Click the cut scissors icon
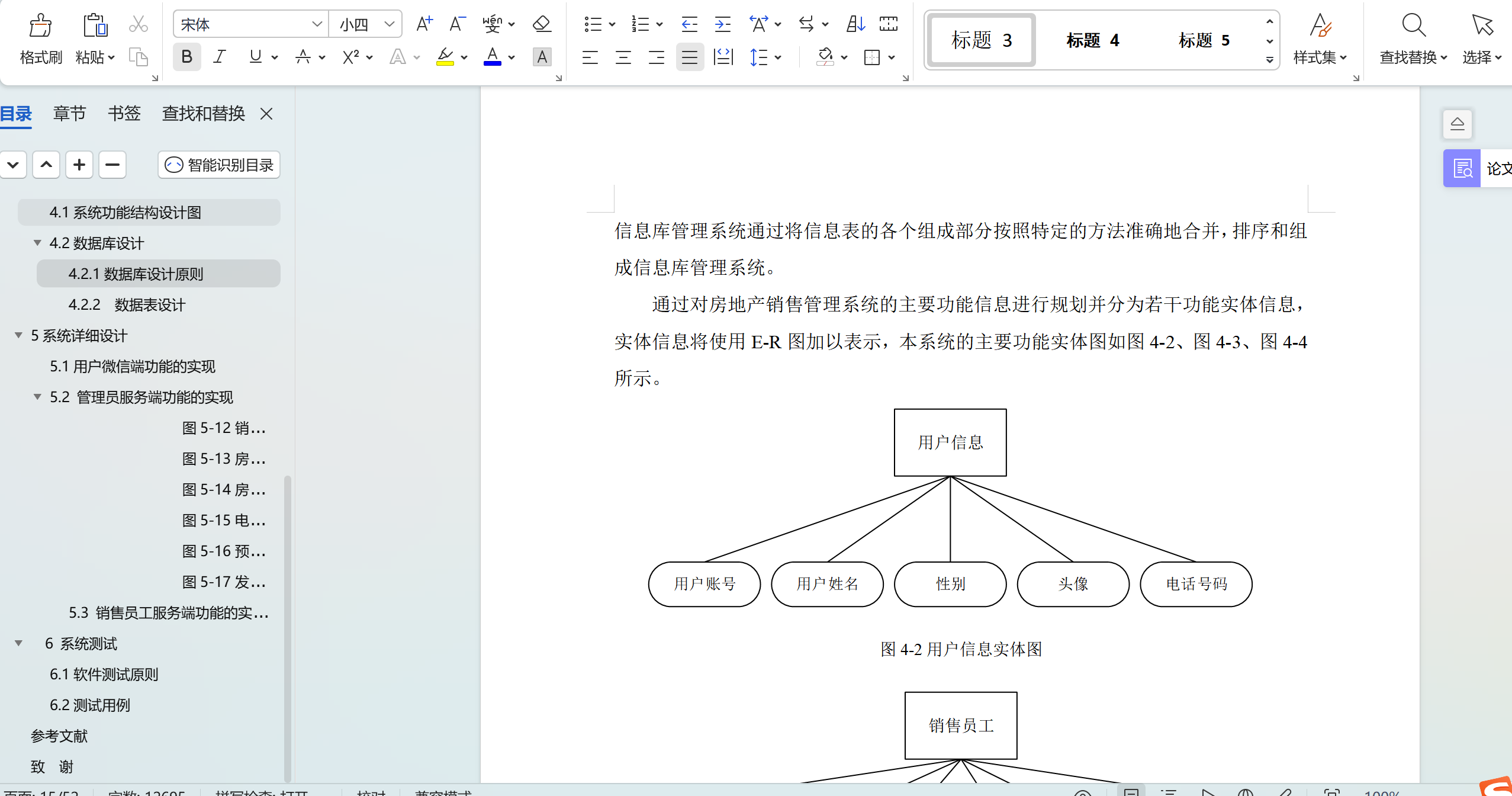Image resolution: width=1512 pixels, height=796 pixels. click(138, 24)
